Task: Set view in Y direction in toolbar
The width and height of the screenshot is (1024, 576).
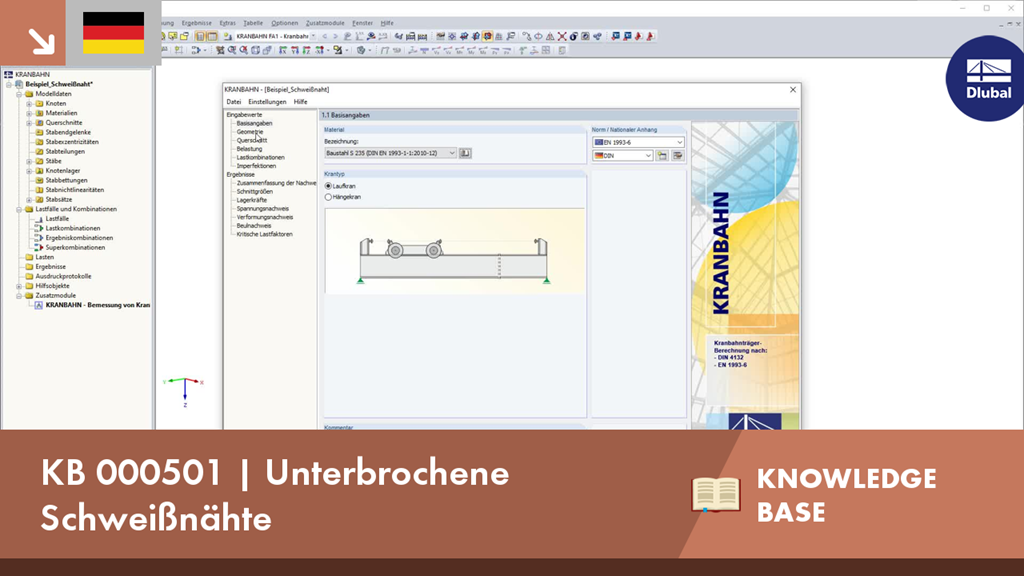Action: point(295,50)
